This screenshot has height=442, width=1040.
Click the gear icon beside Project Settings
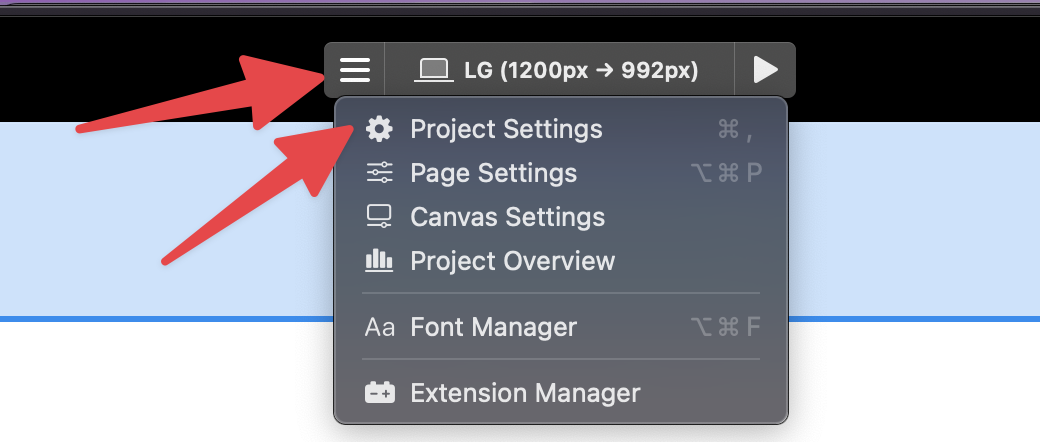(x=379, y=129)
